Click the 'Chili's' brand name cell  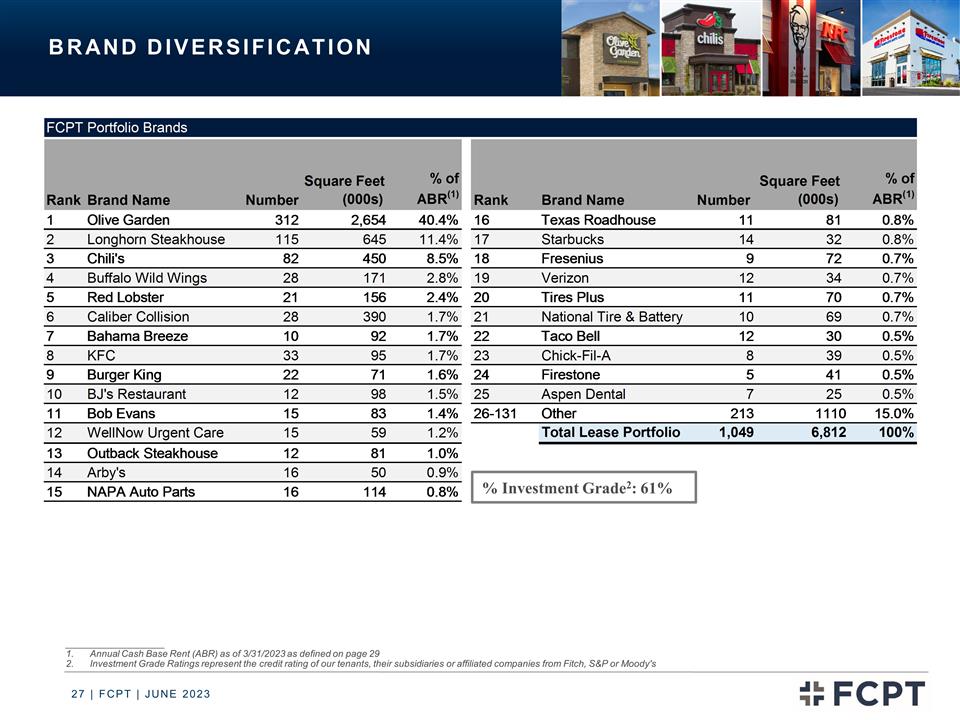tap(105, 258)
